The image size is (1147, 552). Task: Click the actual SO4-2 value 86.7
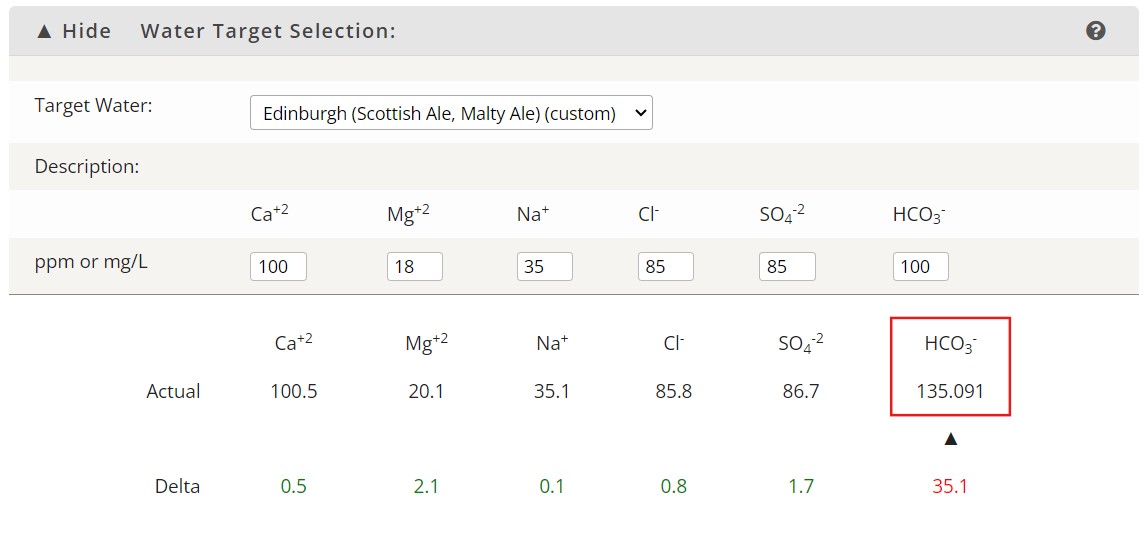pyautogui.click(x=801, y=391)
